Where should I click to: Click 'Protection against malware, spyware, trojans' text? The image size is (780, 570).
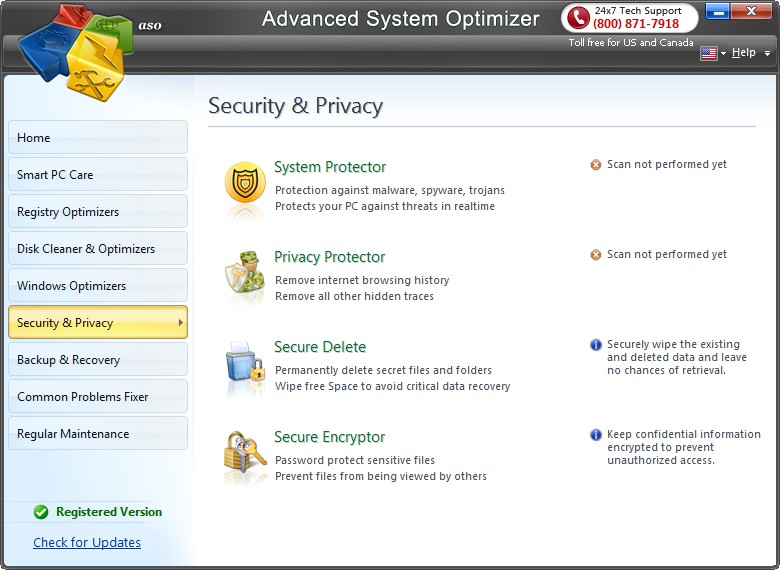tap(390, 190)
